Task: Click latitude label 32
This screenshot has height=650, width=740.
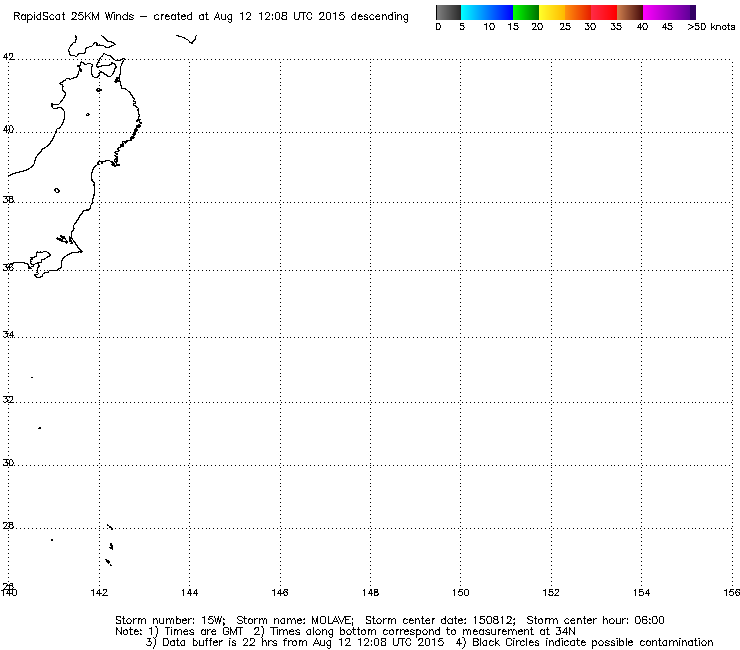Action: coord(8,400)
